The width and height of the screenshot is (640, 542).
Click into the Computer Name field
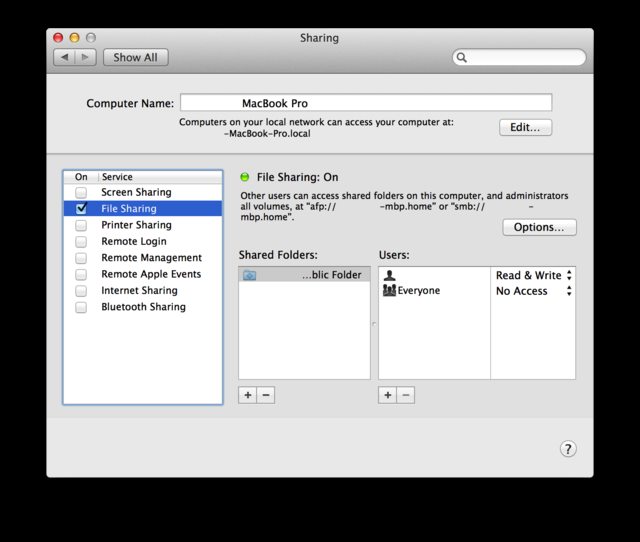(x=366, y=102)
